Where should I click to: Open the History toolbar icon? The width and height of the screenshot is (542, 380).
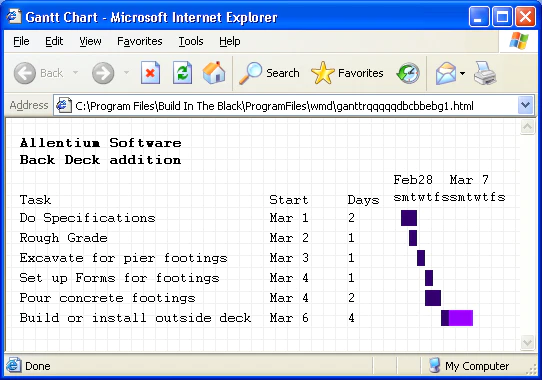click(x=408, y=73)
